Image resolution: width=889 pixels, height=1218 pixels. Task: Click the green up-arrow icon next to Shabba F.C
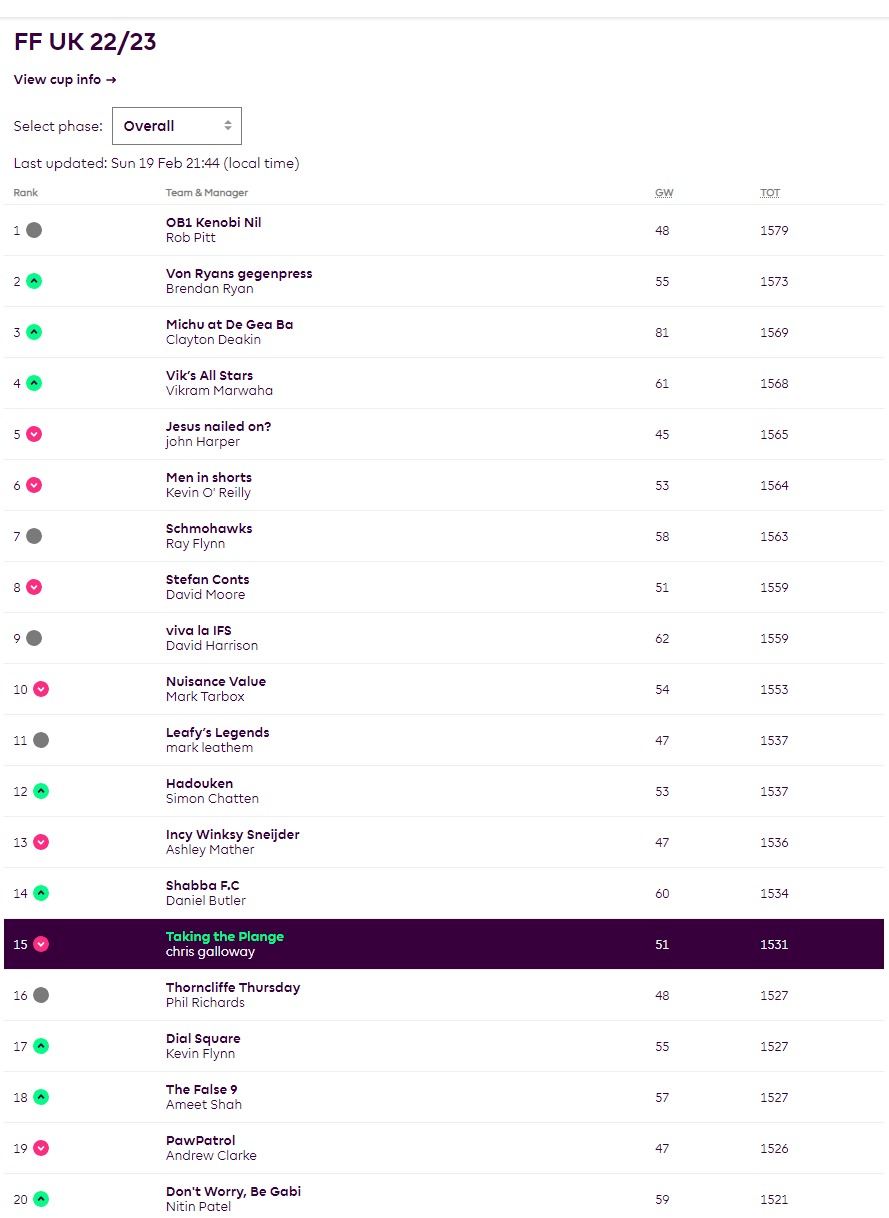41,893
